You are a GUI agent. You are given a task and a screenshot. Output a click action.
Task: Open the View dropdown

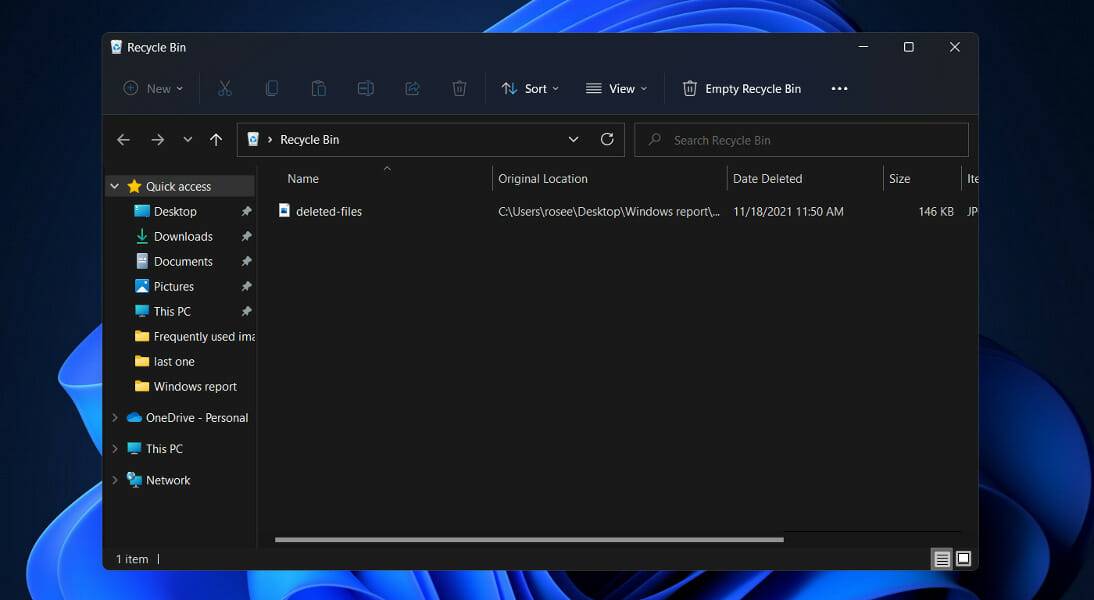pos(617,88)
